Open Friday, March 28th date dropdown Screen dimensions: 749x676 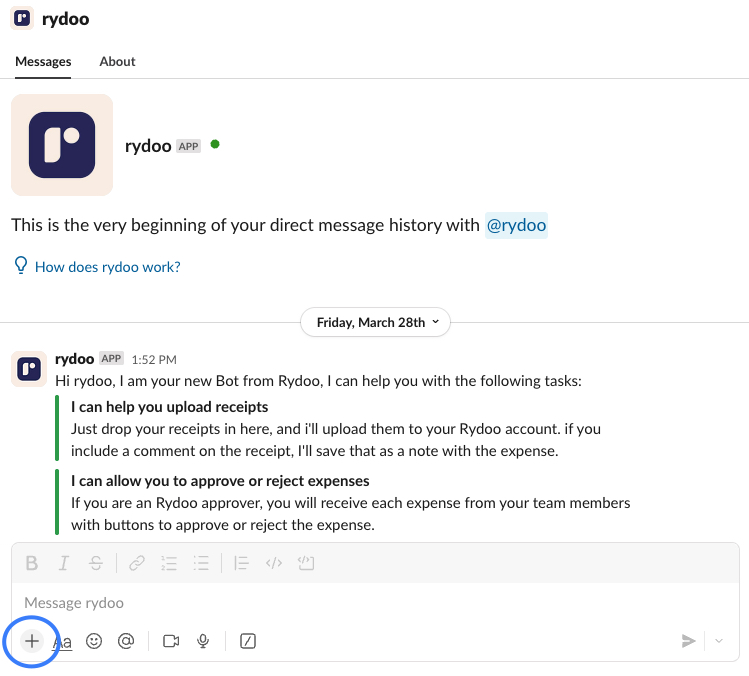tap(375, 322)
